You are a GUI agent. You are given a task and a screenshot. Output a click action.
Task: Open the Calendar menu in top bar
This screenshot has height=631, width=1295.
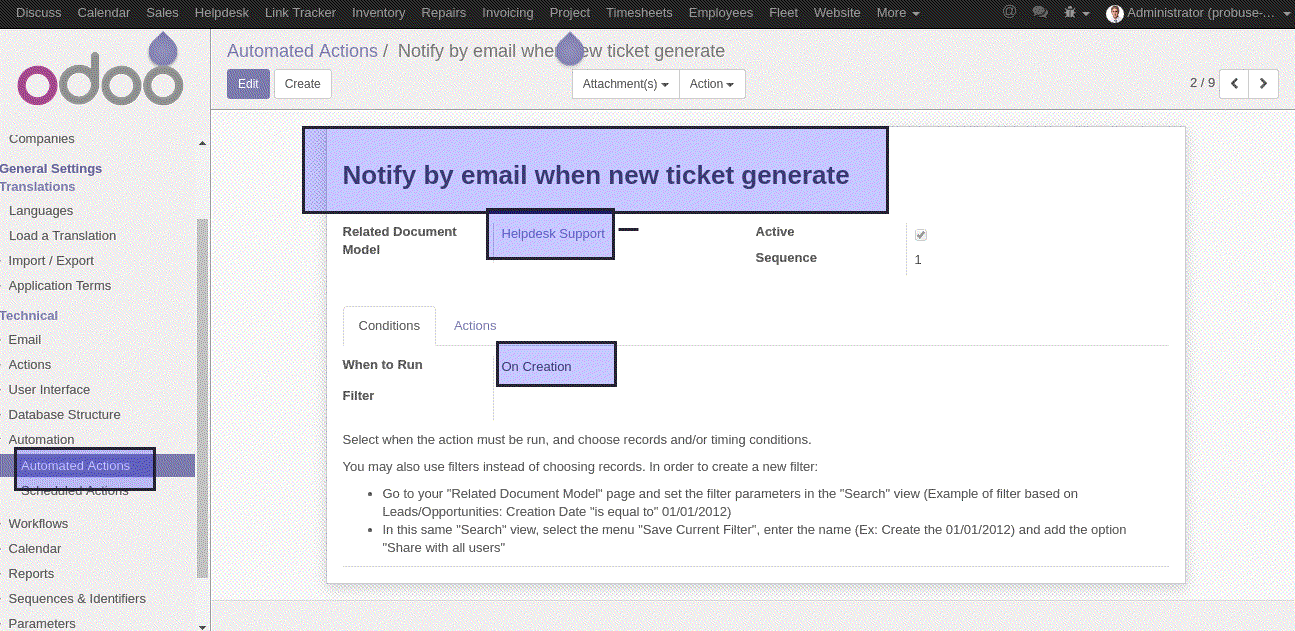[x=104, y=13]
